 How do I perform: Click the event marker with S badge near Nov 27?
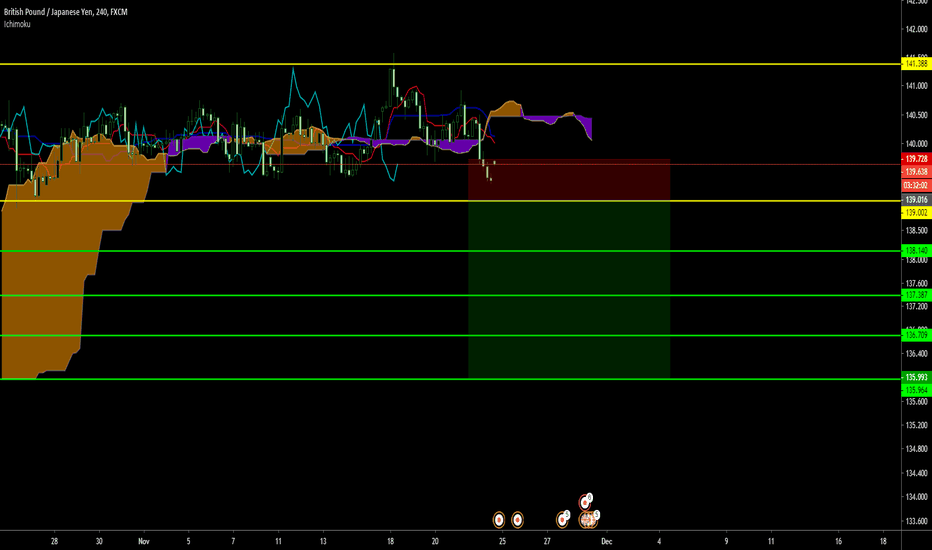click(563, 519)
